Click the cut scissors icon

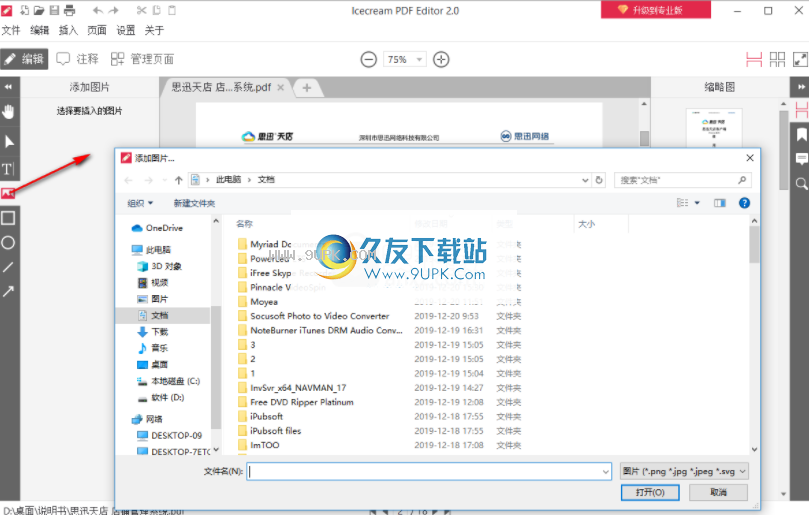[x=141, y=10]
